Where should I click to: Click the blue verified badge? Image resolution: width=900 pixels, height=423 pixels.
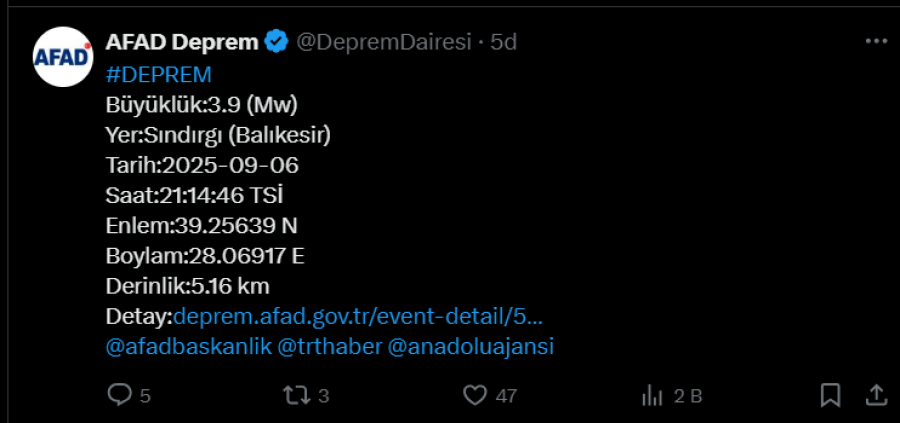pos(276,42)
